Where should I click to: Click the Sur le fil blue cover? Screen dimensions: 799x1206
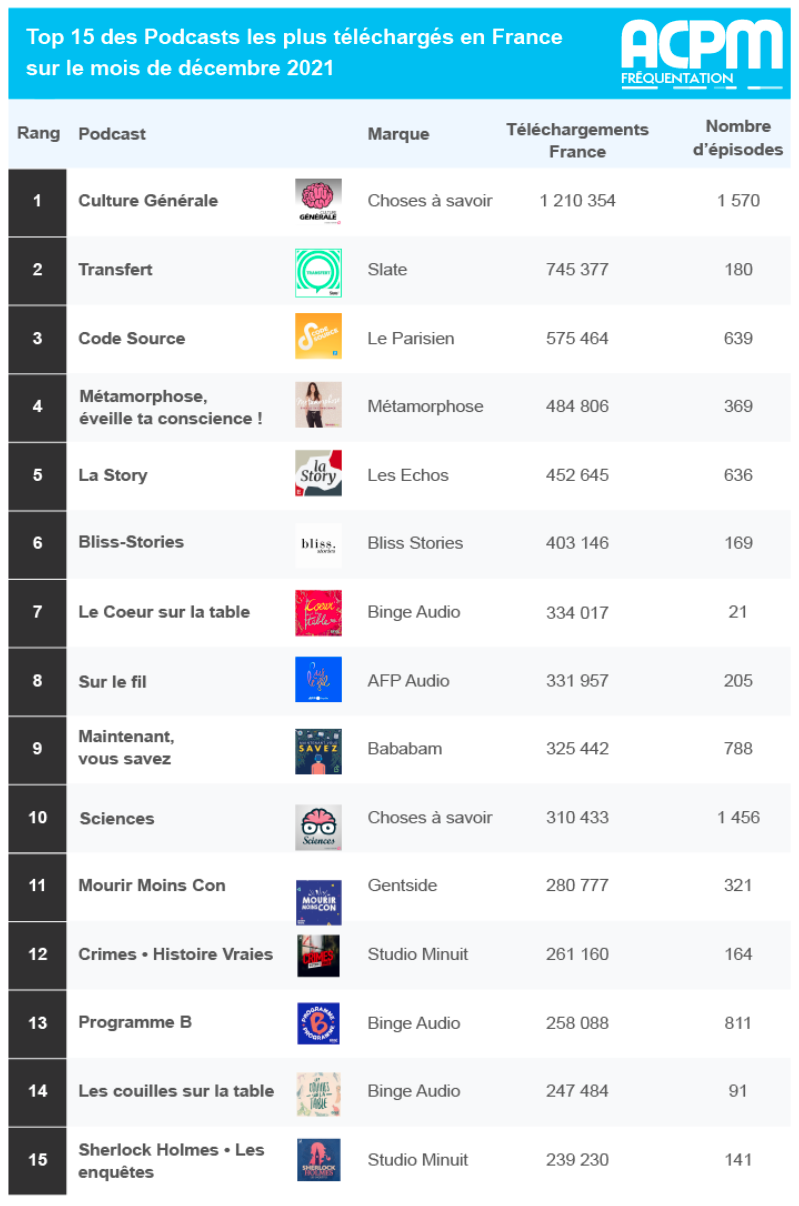click(x=318, y=680)
